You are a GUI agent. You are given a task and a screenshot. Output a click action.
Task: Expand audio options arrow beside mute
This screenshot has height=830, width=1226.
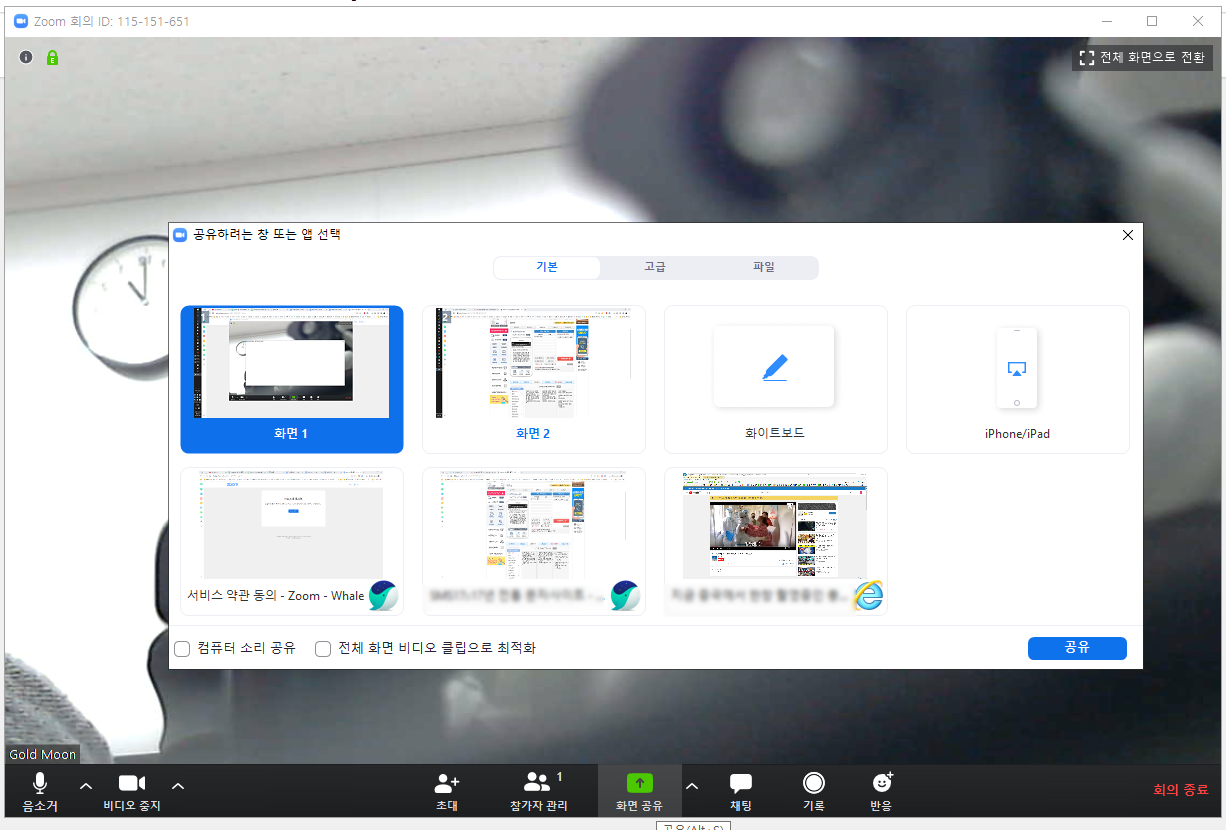click(86, 786)
